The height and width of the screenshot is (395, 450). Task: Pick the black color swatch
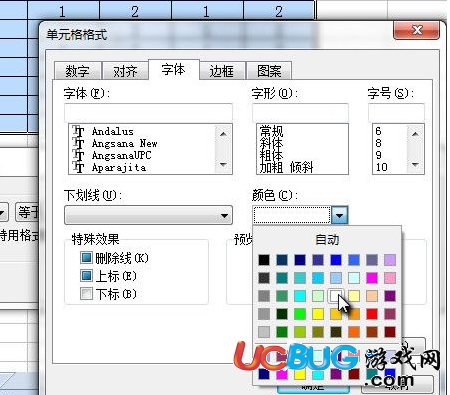[x=264, y=260]
